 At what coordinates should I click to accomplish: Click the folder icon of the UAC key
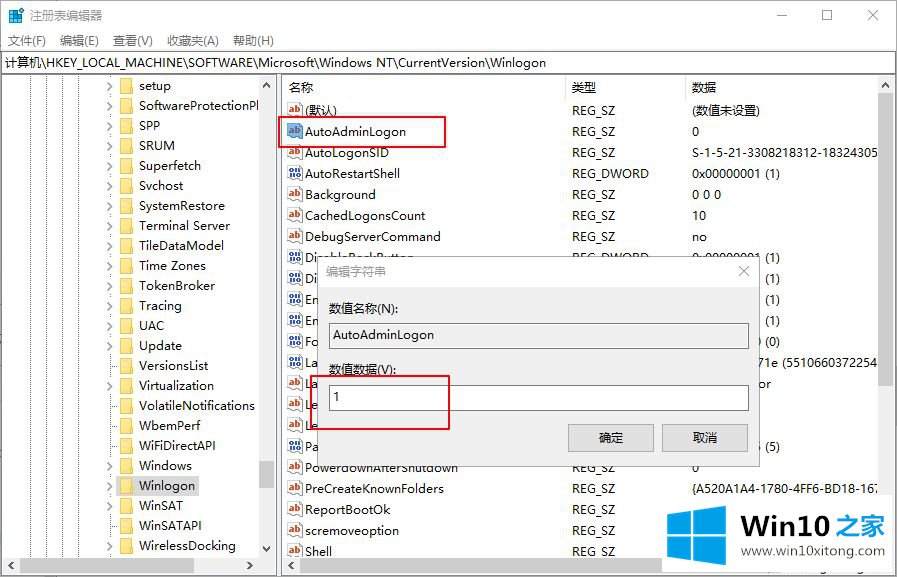(126, 326)
